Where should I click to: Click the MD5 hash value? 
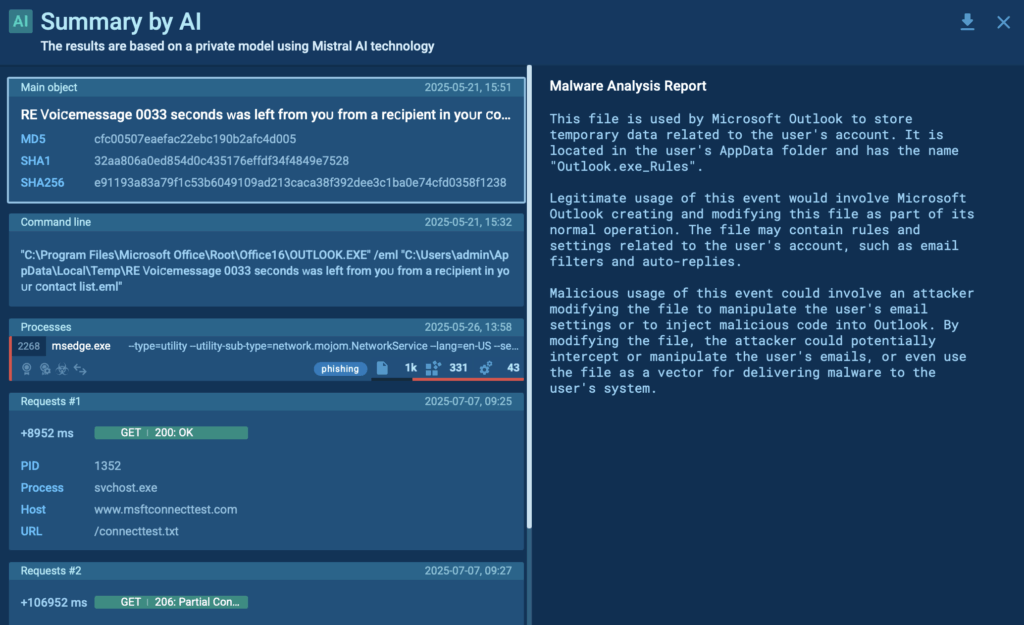(195, 139)
